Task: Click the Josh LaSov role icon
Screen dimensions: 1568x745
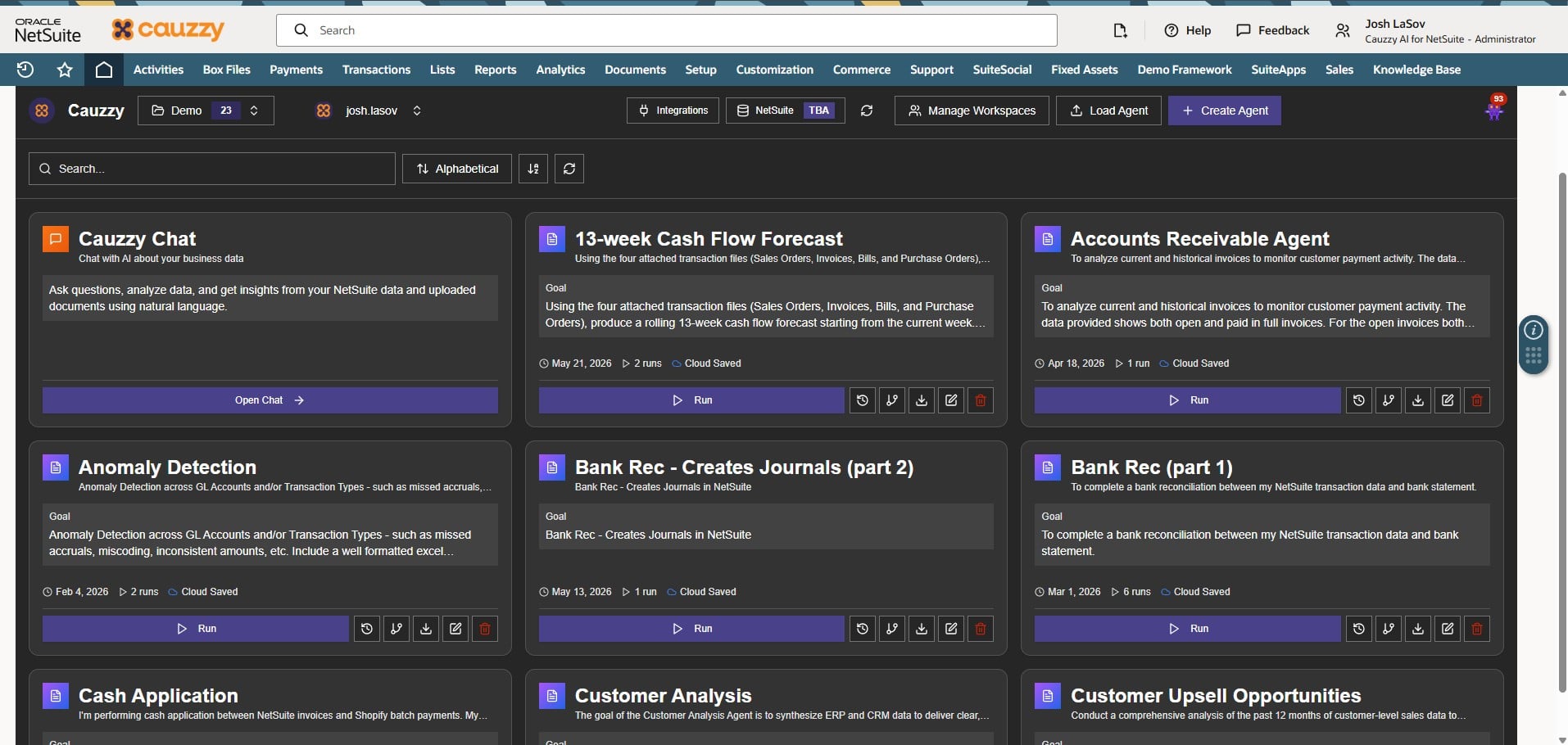Action: tap(1342, 30)
